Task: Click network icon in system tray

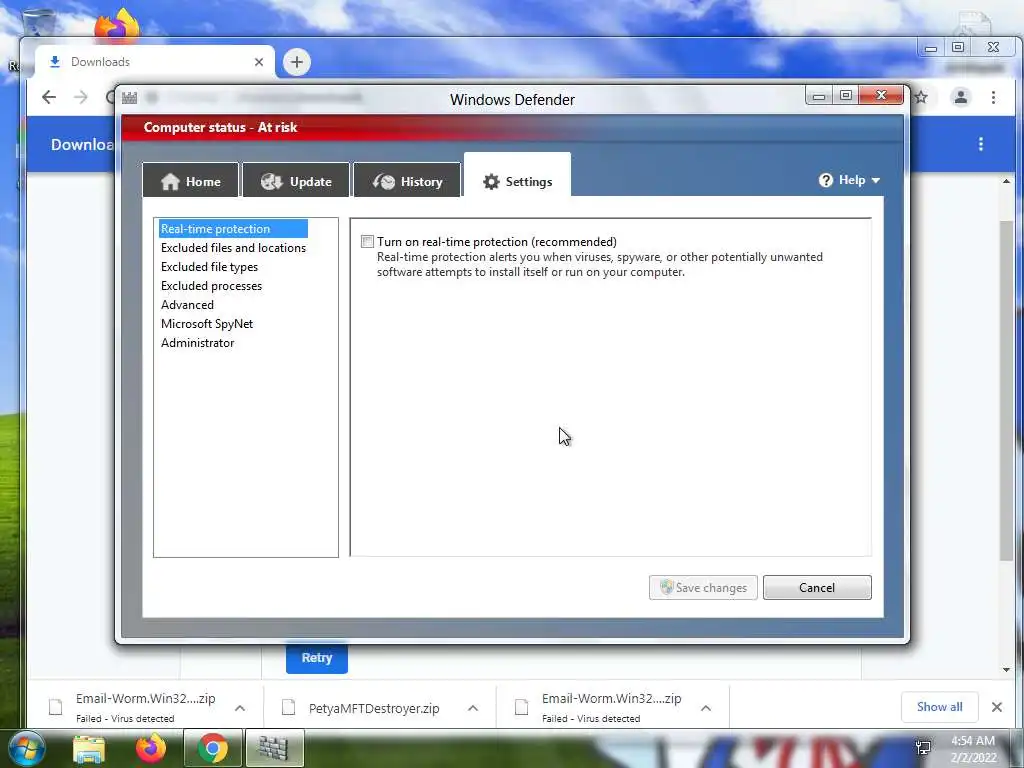Action: 923,747
